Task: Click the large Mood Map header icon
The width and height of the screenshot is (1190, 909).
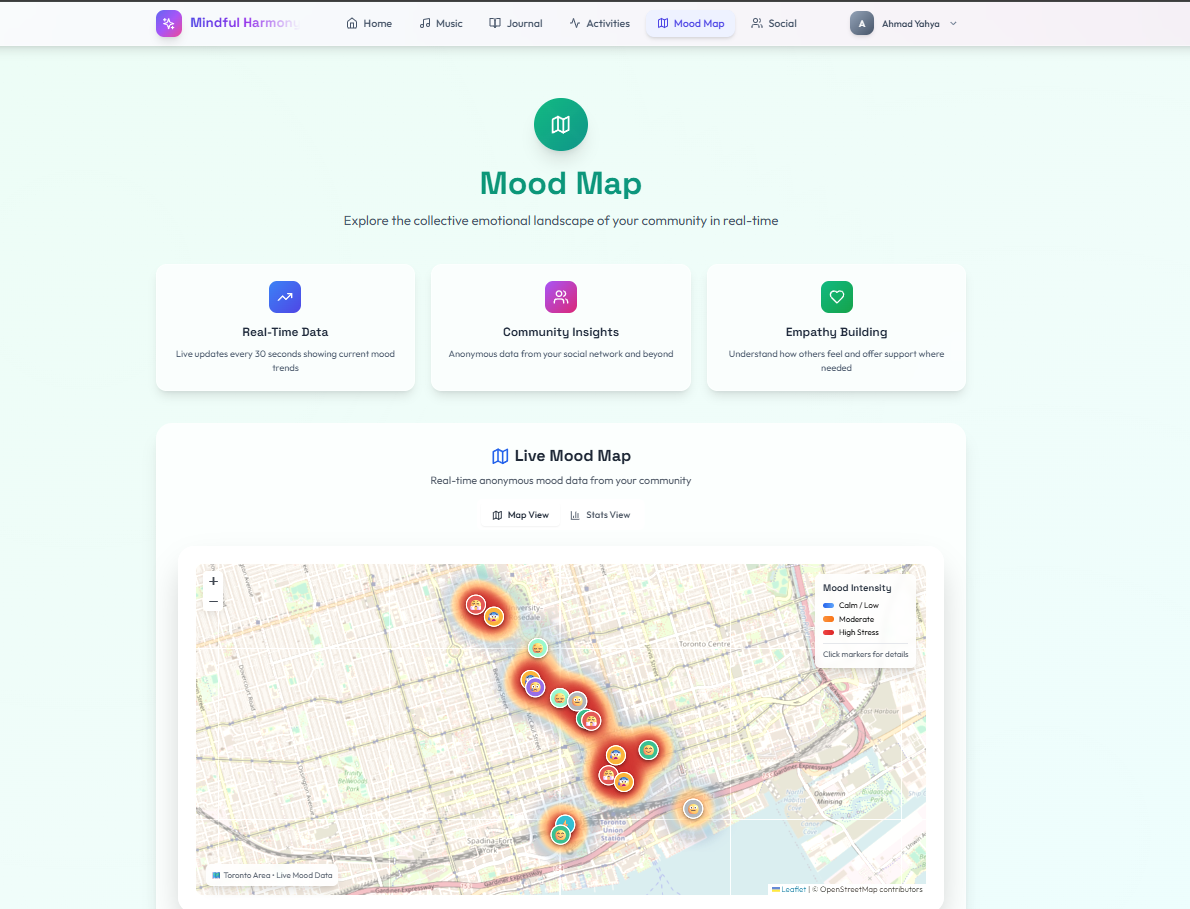Action: 561,125
